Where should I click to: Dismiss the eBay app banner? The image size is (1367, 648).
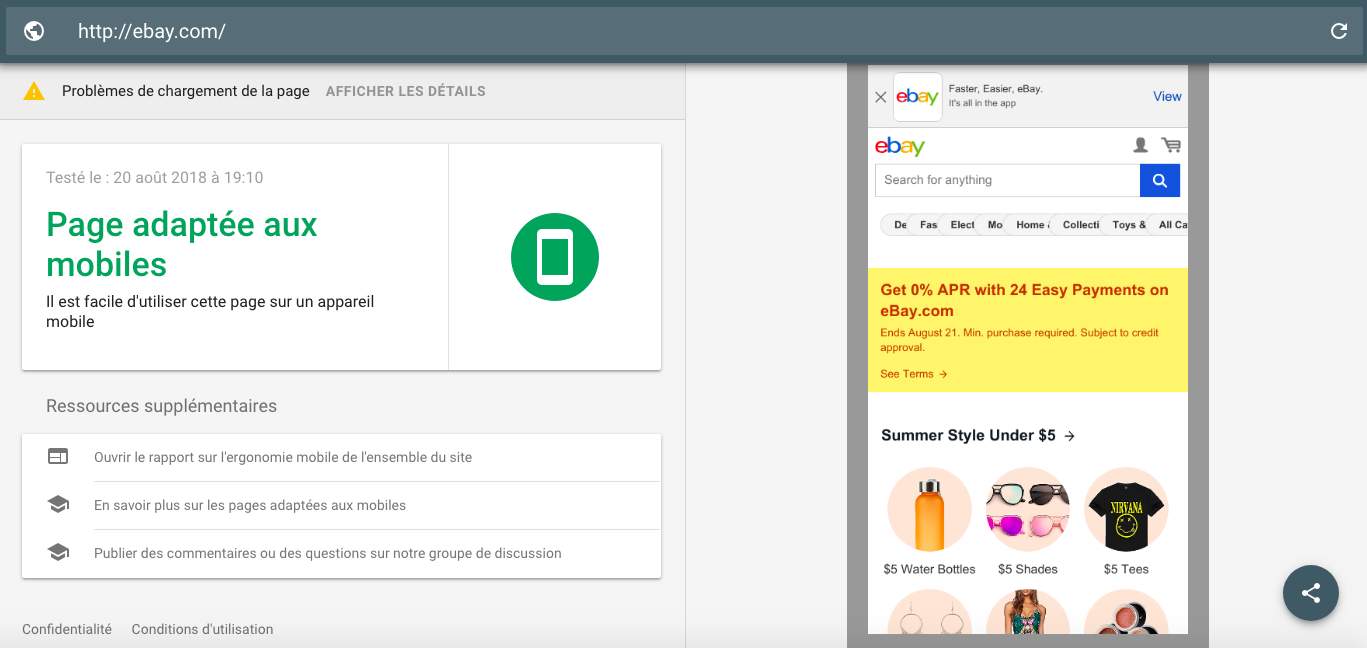coord(881,97)
